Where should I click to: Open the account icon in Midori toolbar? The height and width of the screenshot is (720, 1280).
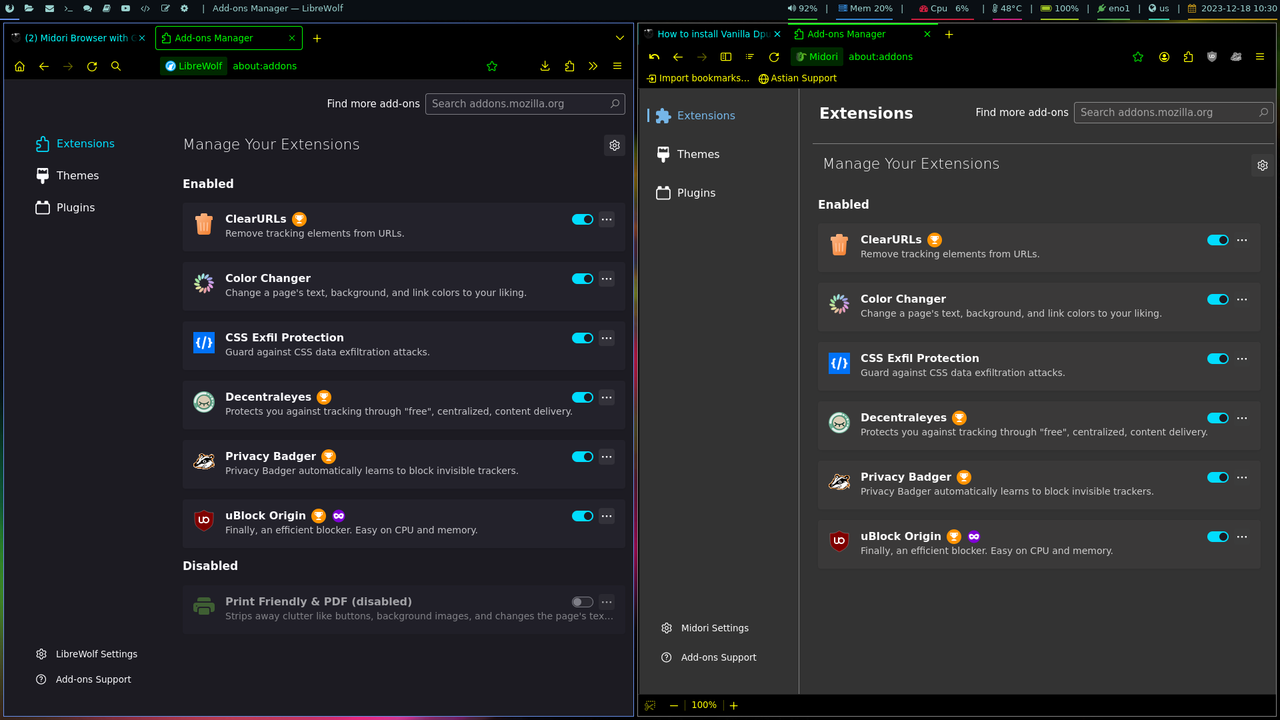click(x=1164, y=57)
